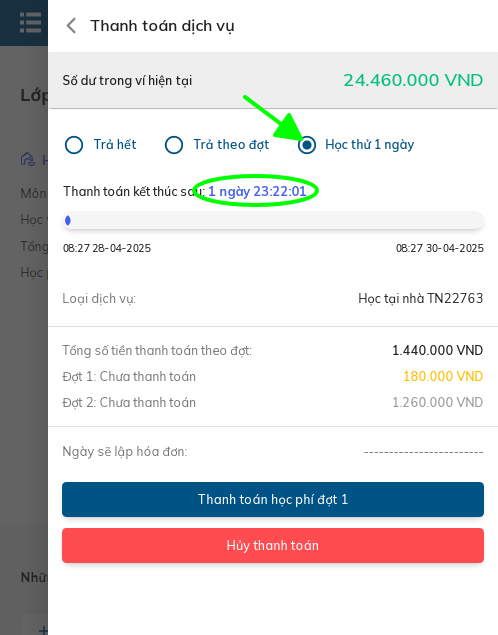Click the plus icon in dimmed page
The image size is (498, 635).
43,630
